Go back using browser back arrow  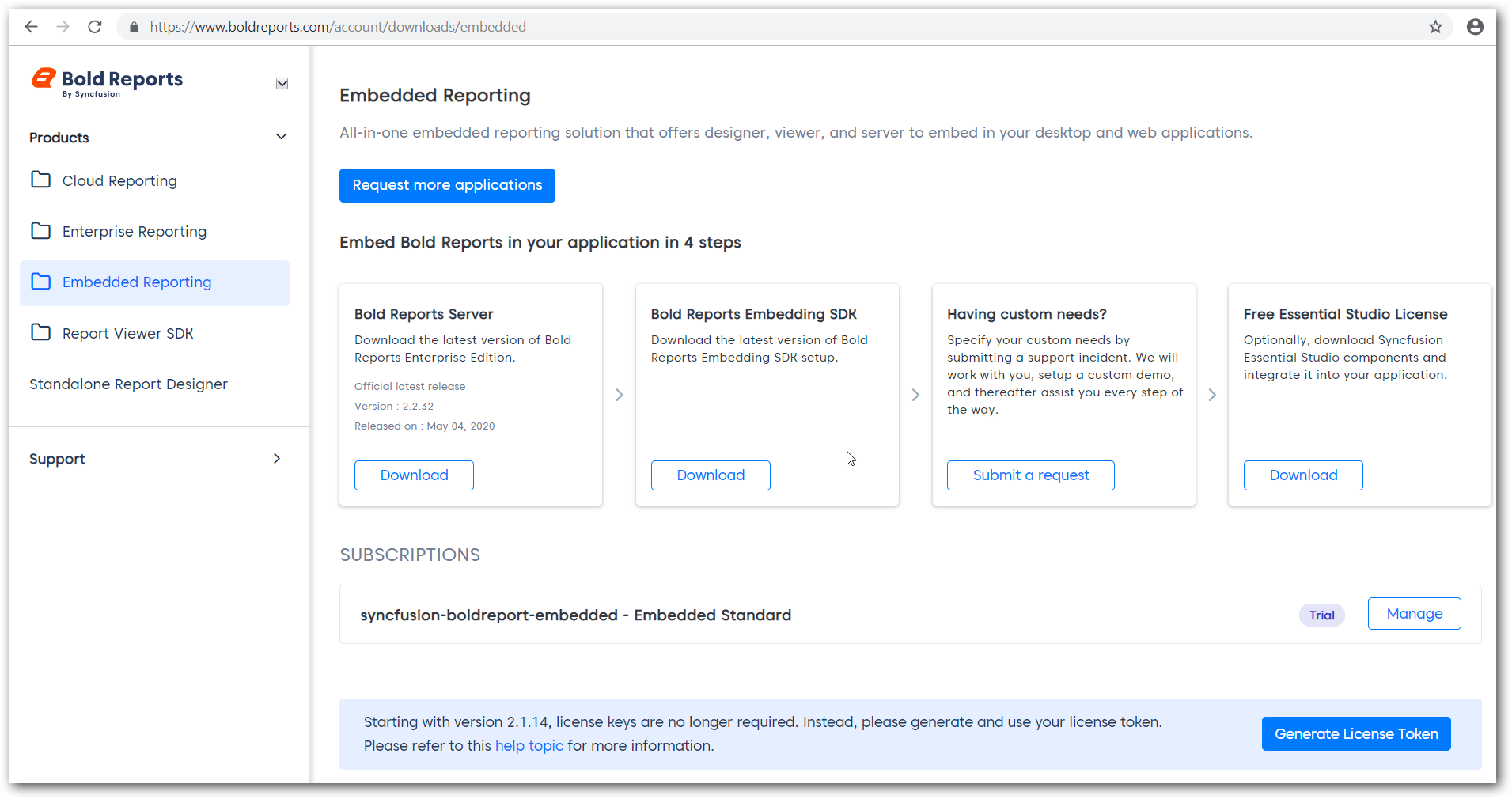click(32, 27)
